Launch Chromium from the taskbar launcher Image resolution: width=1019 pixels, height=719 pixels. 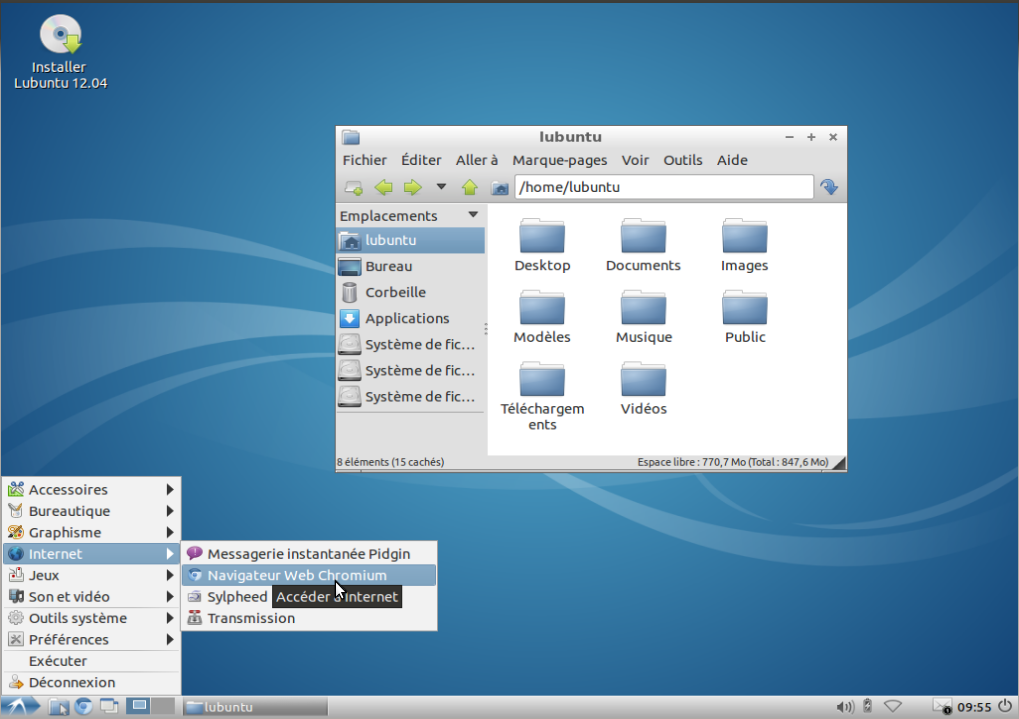point(83,707)
